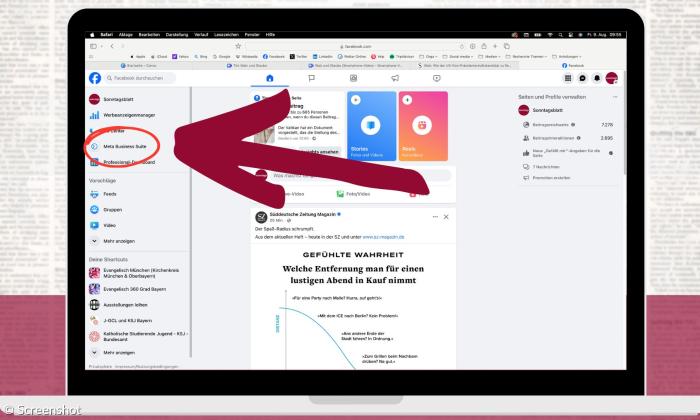This screenshot has width=700, height=420.
Task: Open the Bearbeiten menu
Action: pos(149,35)
